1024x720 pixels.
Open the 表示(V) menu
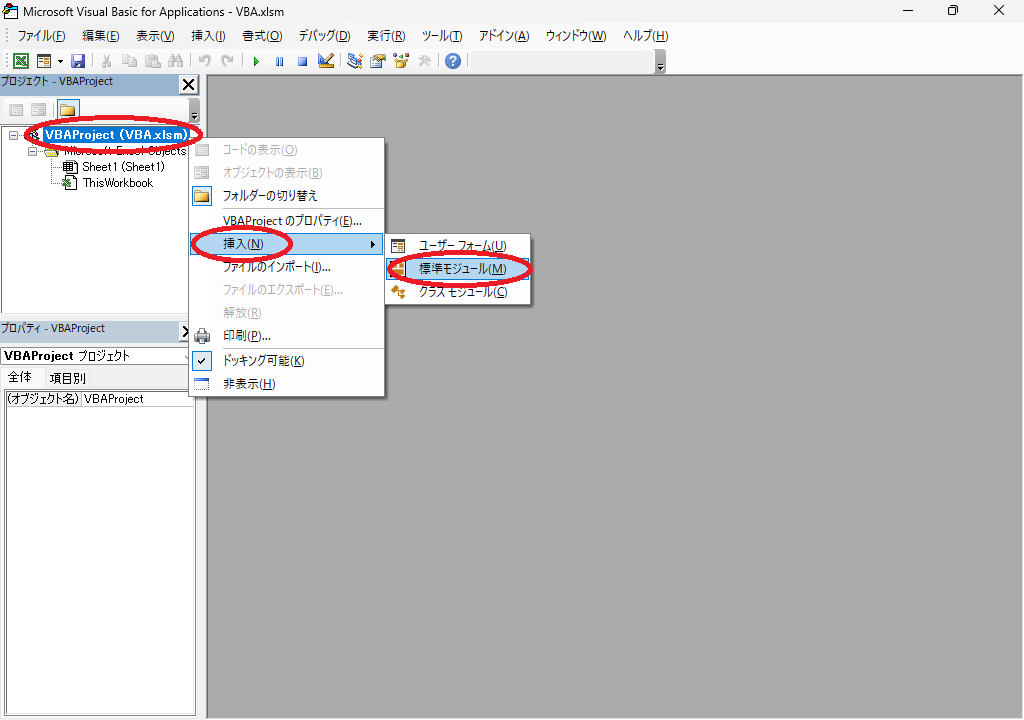(x=155, y=36)
